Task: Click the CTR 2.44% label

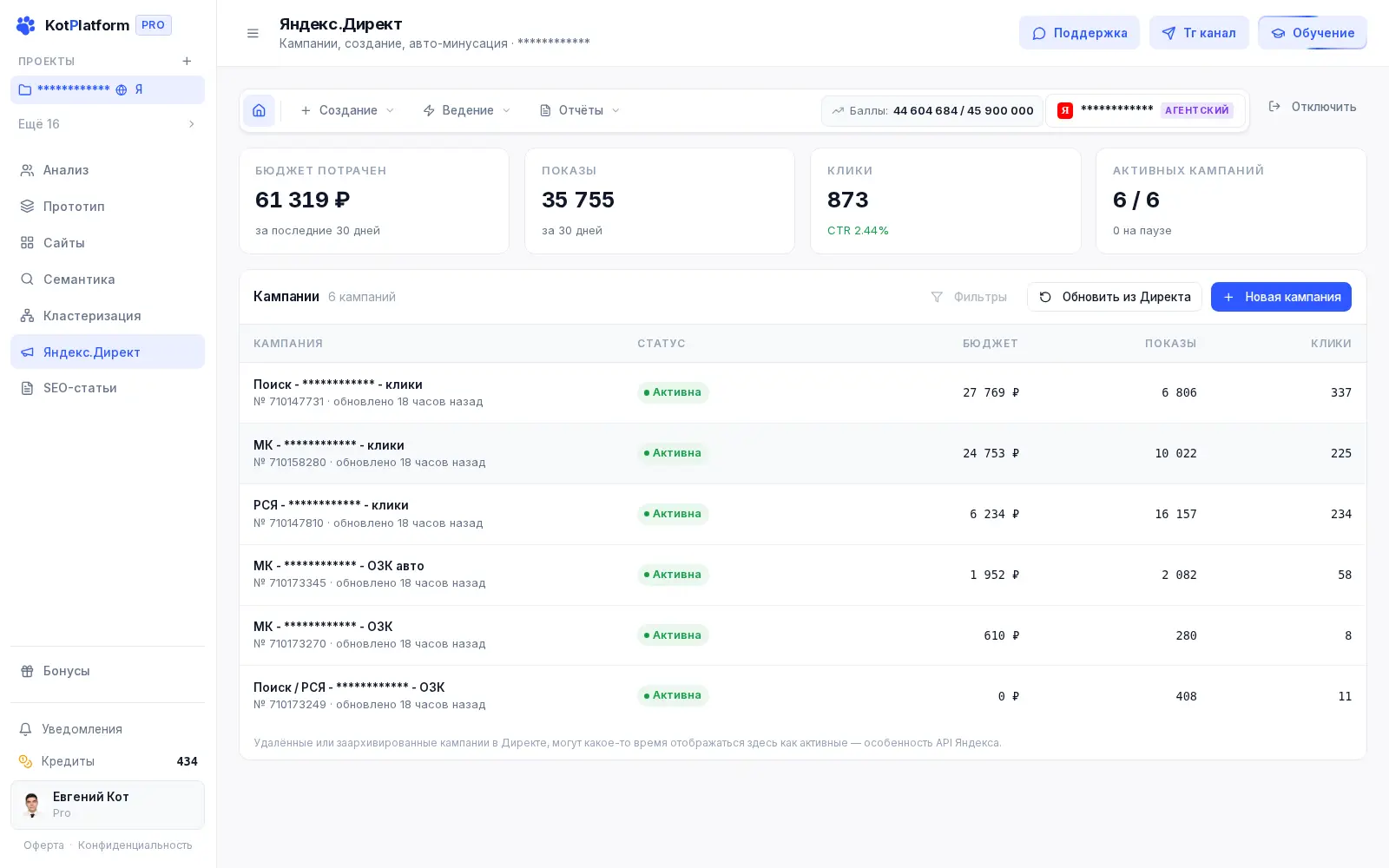Action: point(858,231)
